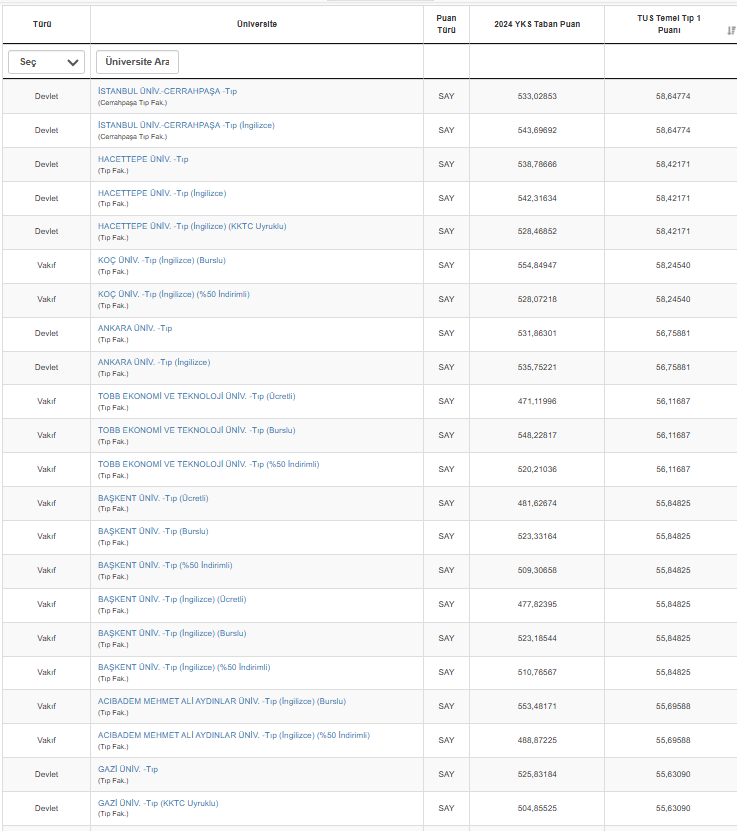Select taban puan value 471,11996

point(537,401)
